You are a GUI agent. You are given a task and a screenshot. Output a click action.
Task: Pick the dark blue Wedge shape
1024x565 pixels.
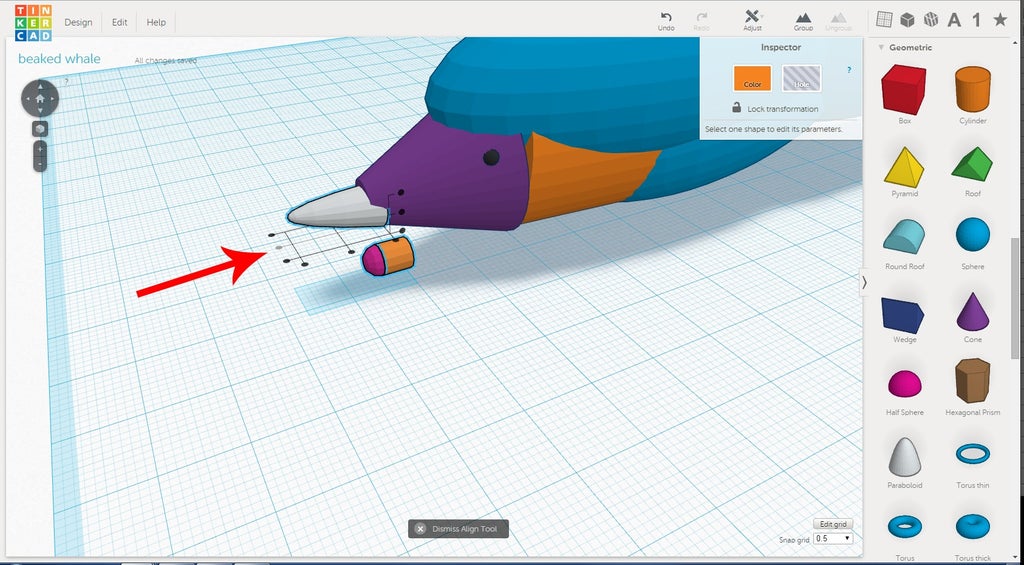pos(902,315)
